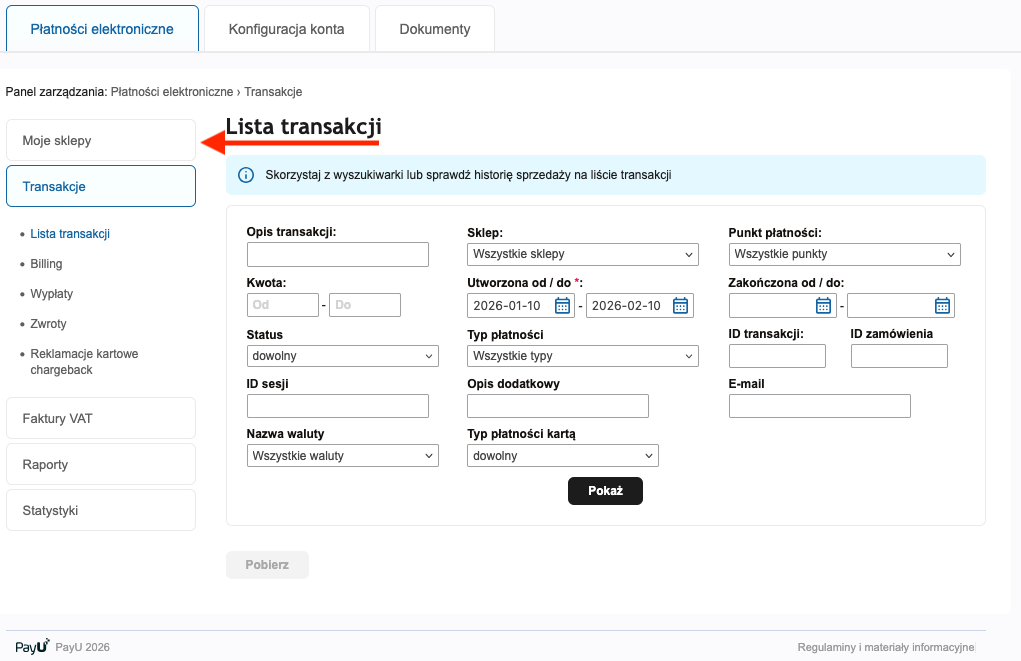Open the Dokumenty tab

(x=434, y=29)
